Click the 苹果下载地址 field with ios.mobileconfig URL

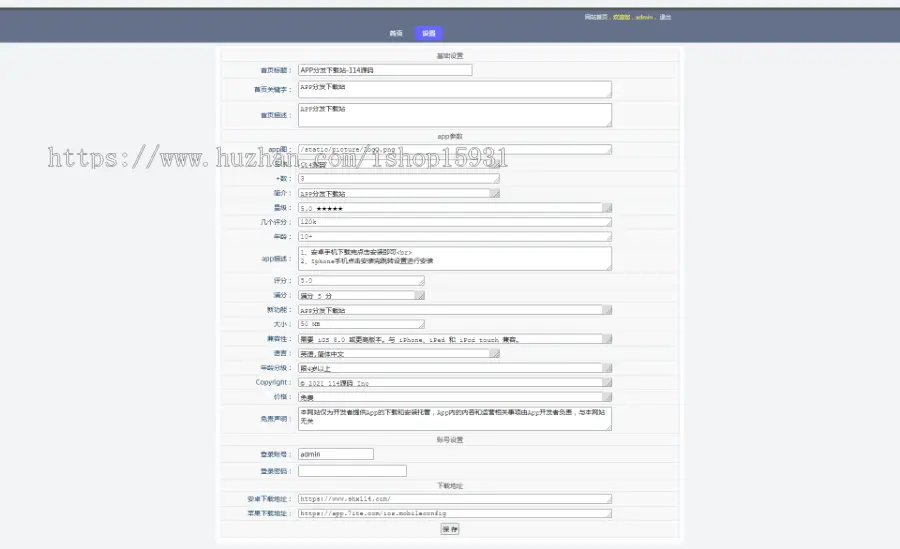[455, 513]
